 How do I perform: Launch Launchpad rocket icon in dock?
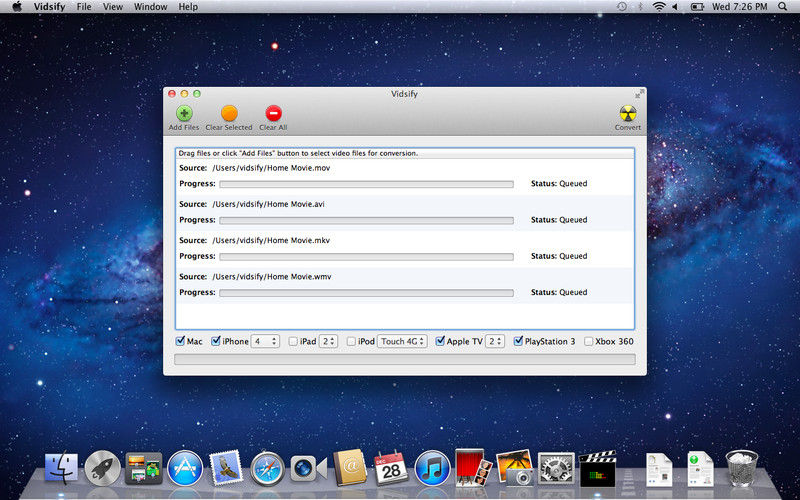pyautogui.click(x=103, y=468)
